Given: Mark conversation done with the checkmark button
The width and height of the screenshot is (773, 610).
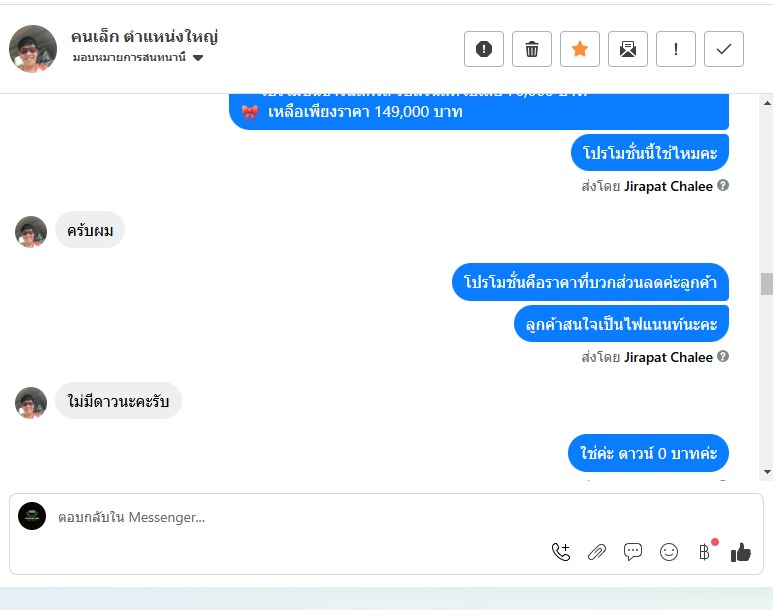Looking at the screenshot, I should click(x=724, y=49).
